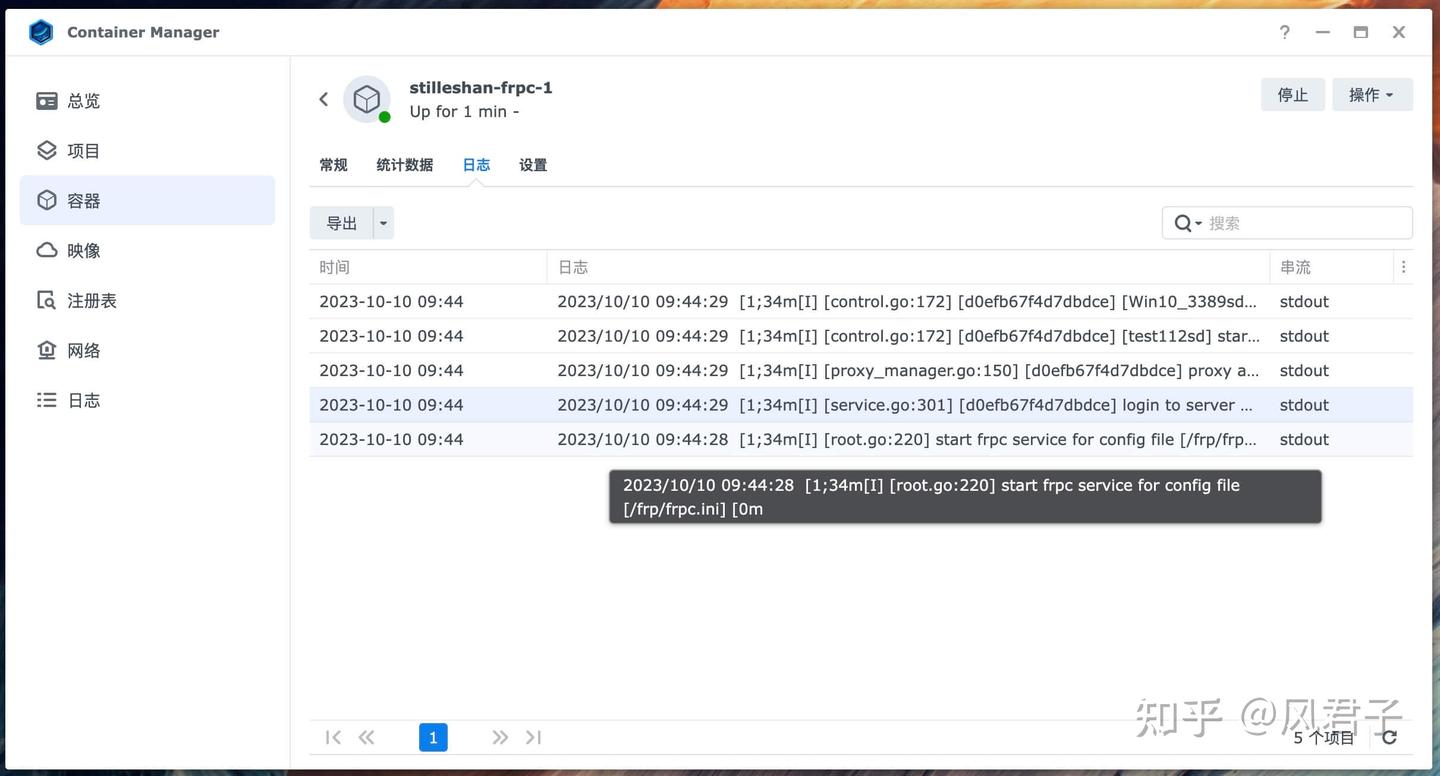Open the column options three-dot menu

(x=1404, y=267)
